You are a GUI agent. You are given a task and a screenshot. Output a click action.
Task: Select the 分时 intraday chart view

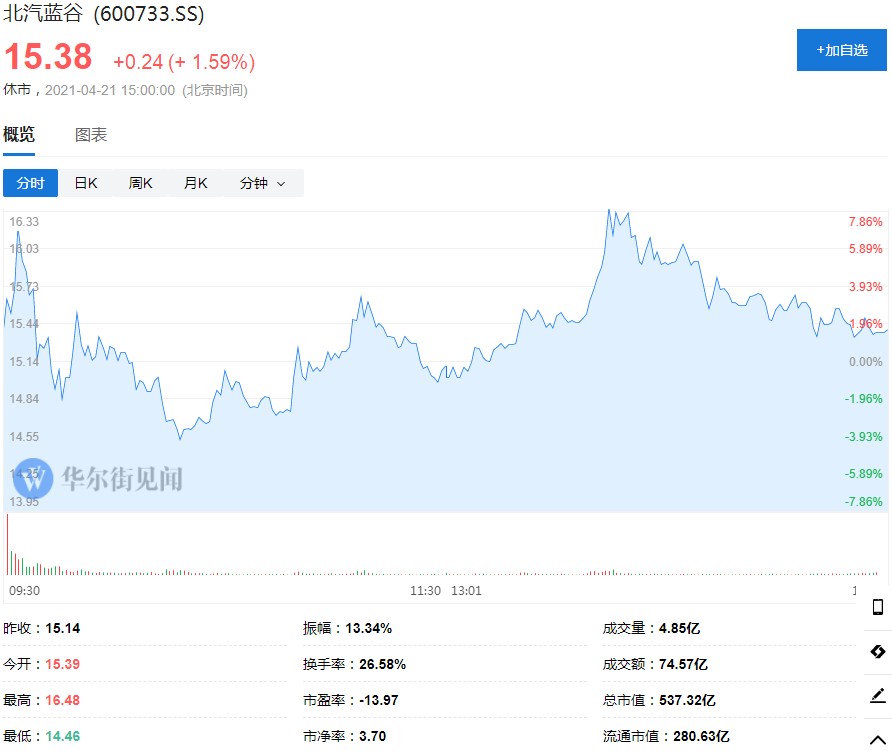(30, 183)
